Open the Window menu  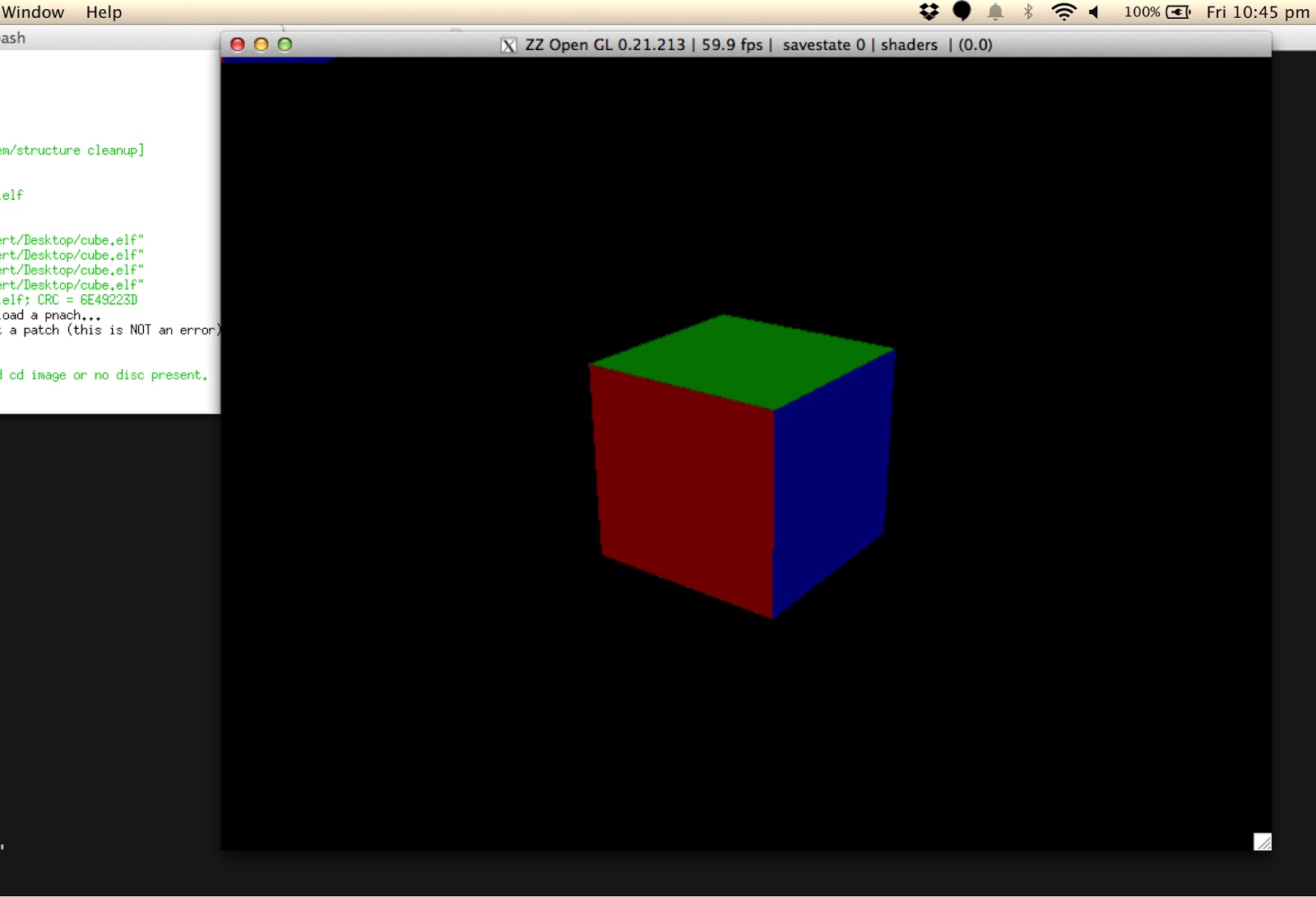coord(35,12)
